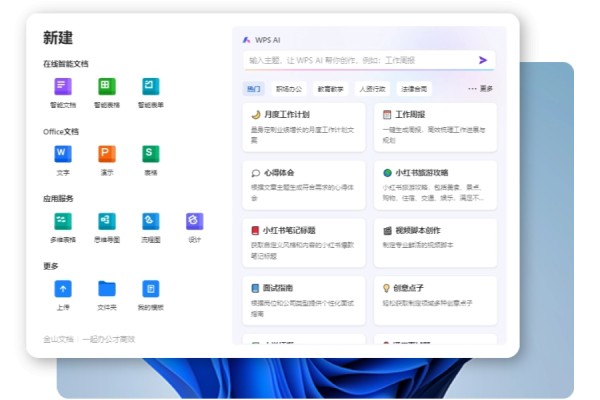Viewport: 600px width, 400px height.
Task: Create a new 表格 Office spreadsheet
Action: pos(150,154)
